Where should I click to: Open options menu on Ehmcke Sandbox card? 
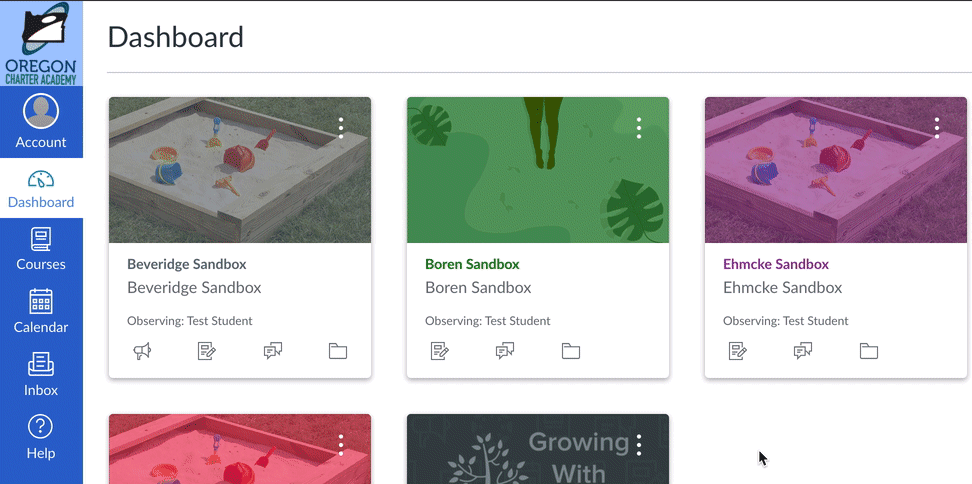(x=937, y=128)
